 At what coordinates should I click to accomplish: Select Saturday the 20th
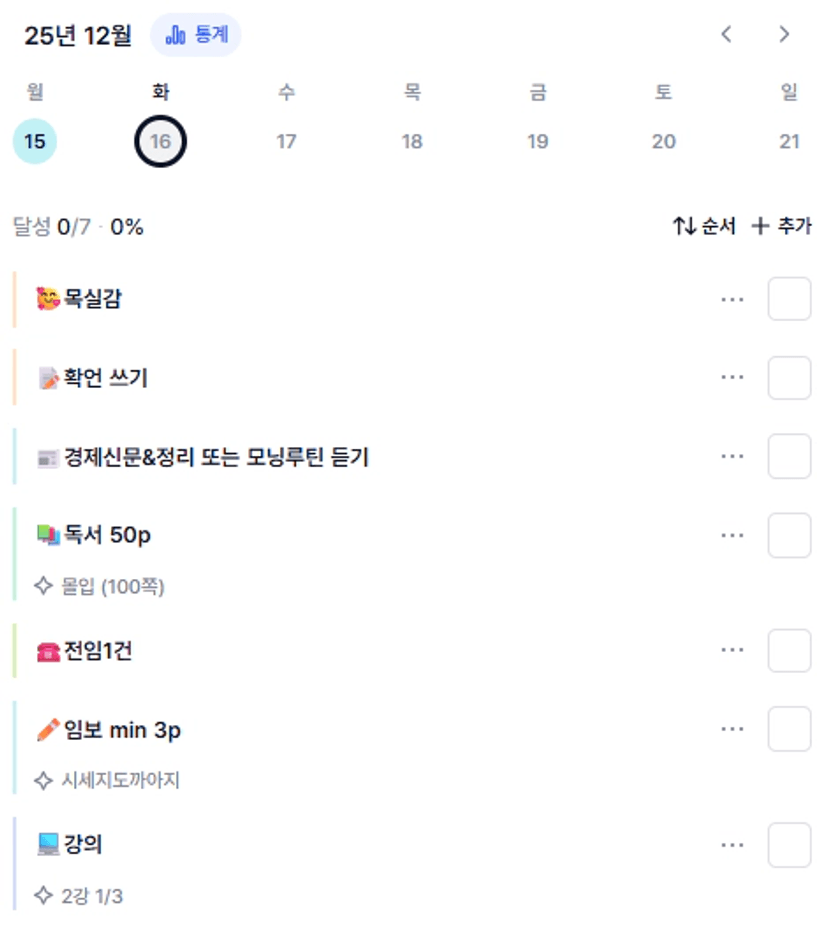pos(663,142)
